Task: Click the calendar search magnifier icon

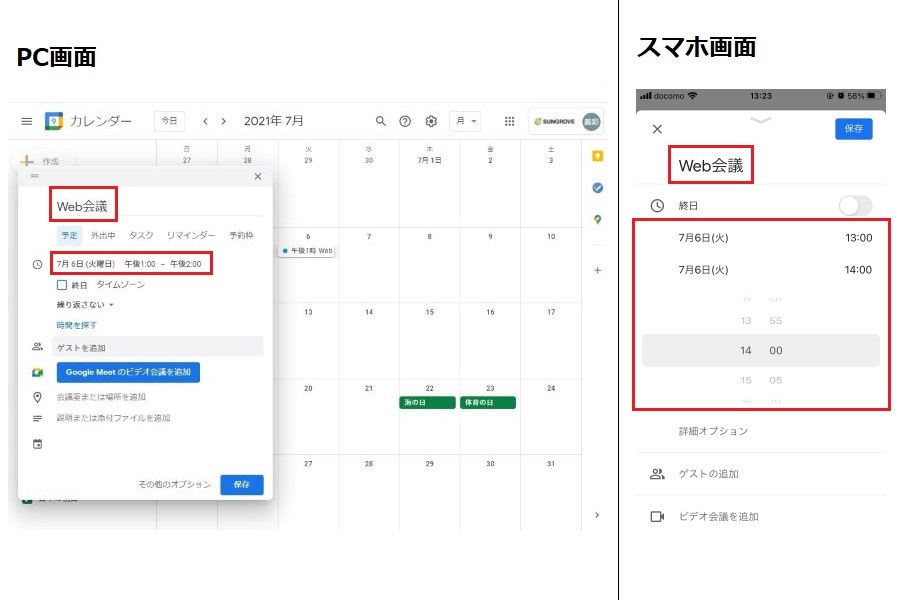Action: 380,121
